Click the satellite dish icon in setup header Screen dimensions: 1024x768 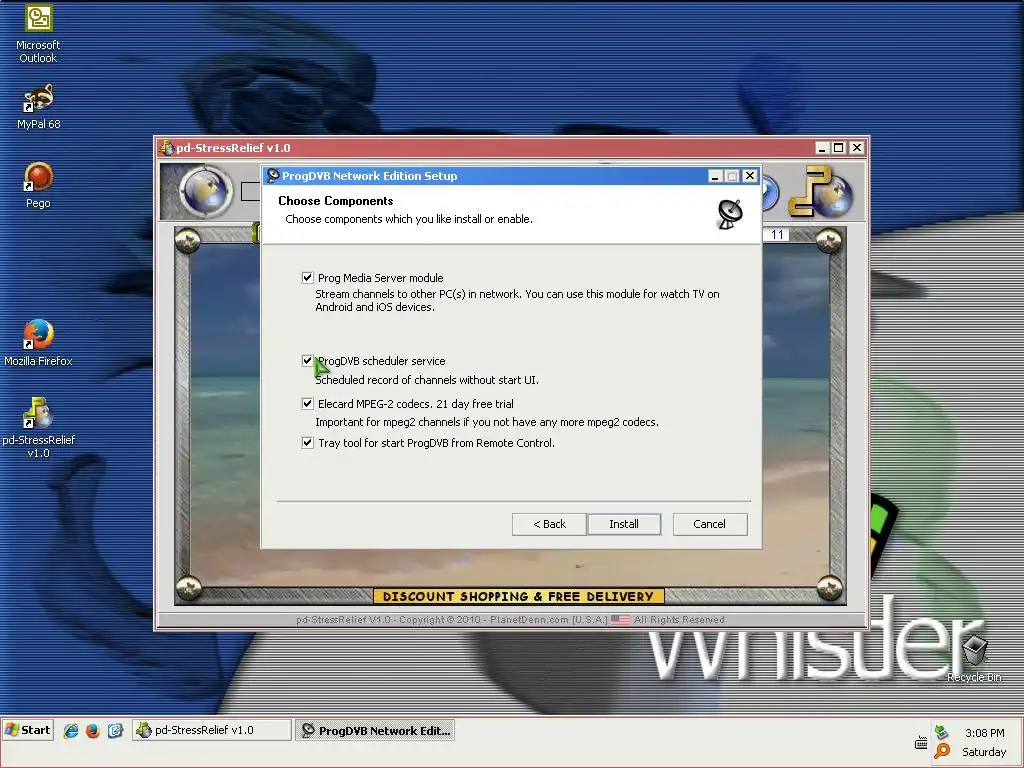click(730, 214)
